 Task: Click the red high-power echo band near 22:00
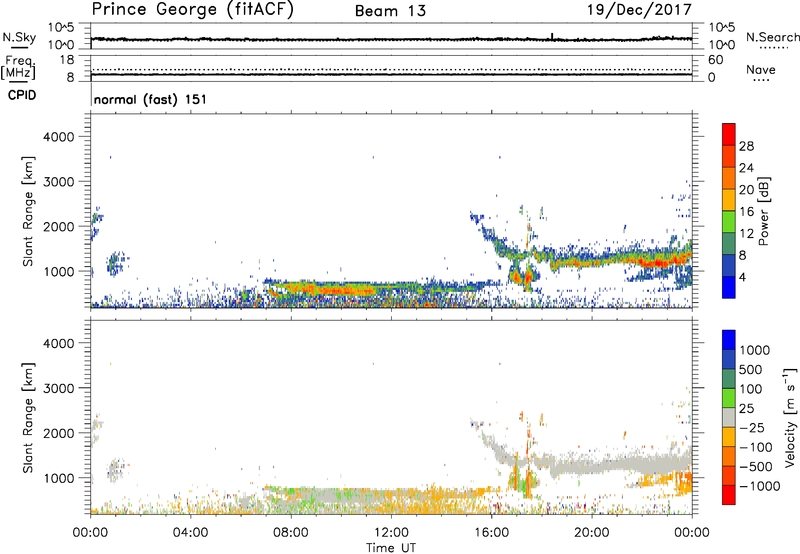(x=655, y=263)
